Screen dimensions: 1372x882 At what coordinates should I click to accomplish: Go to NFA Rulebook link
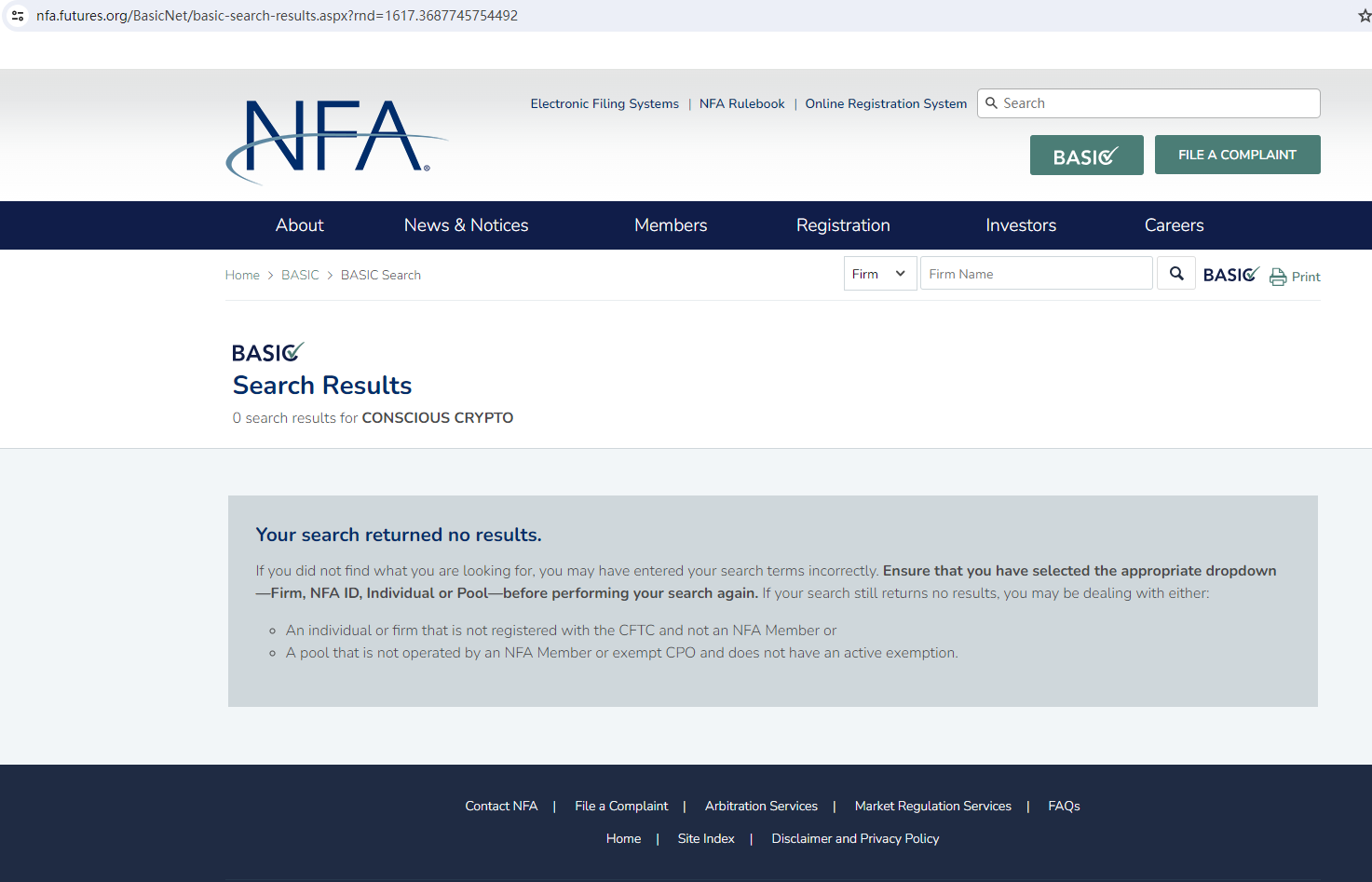[741, 104]
